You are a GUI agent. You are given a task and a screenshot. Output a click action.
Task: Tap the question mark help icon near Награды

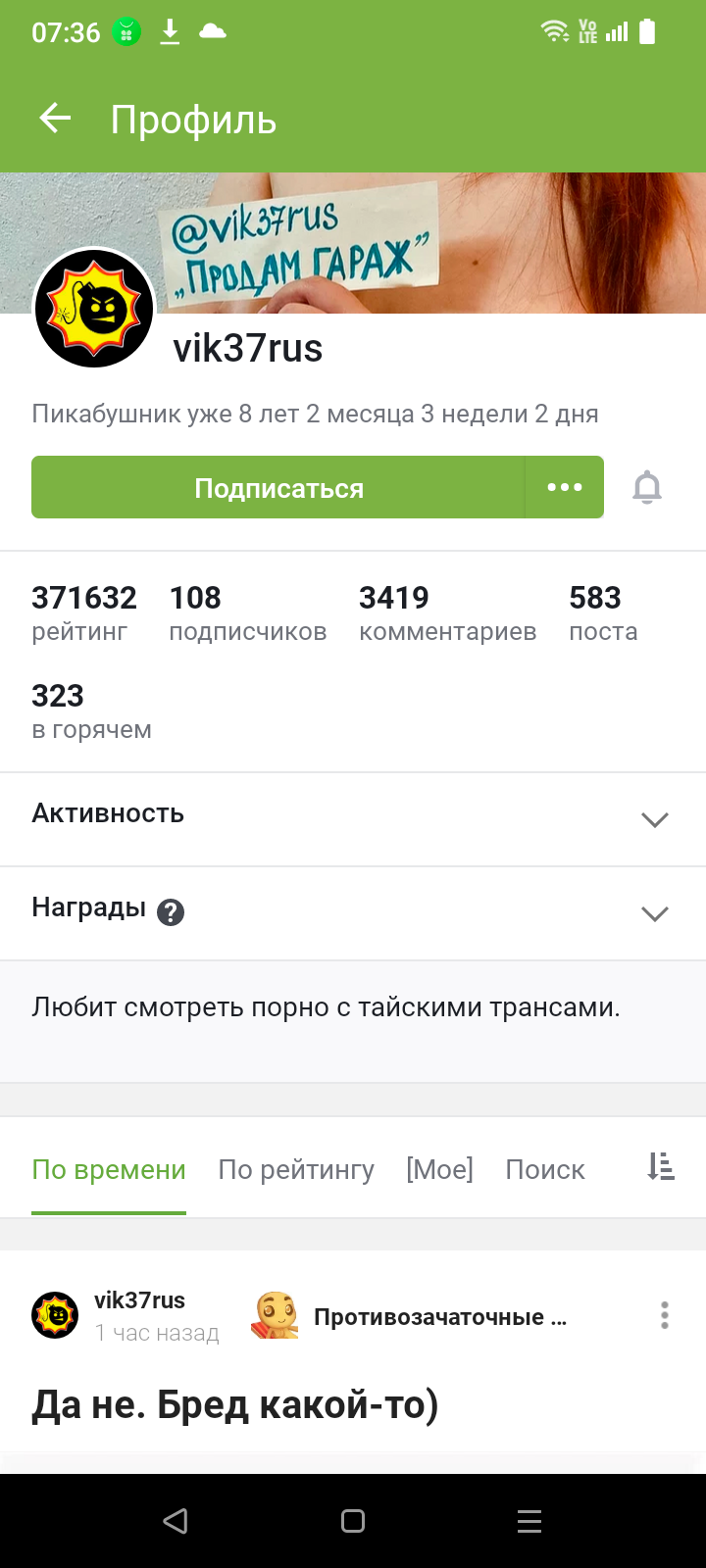pyautogui.click(x=171, y=912)
